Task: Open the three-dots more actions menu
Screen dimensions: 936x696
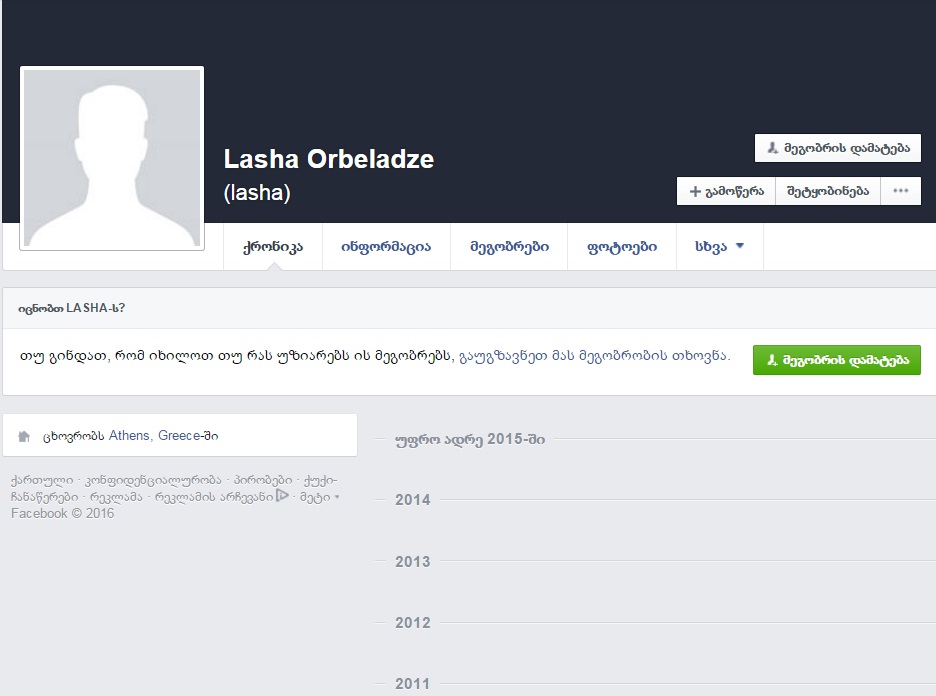Action: click(900, 191)
